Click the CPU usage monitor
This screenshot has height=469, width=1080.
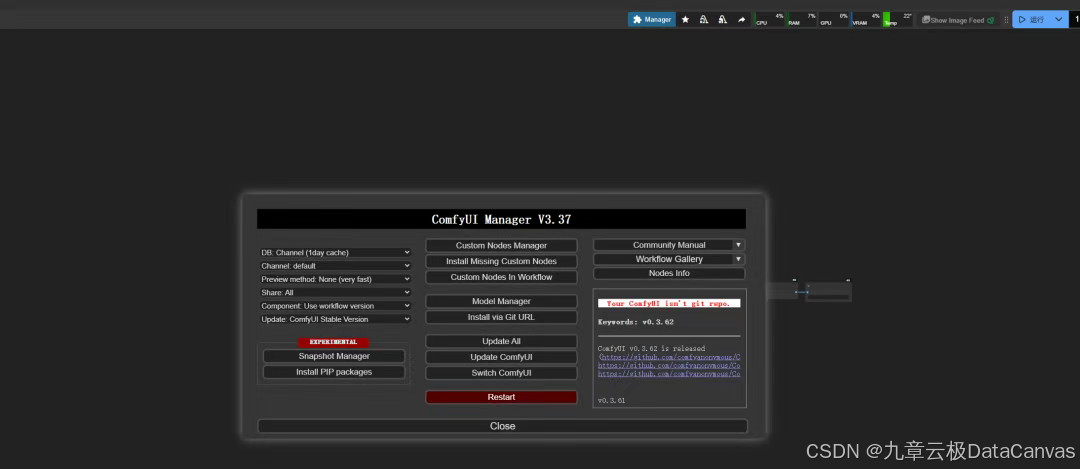pos(770,19)
